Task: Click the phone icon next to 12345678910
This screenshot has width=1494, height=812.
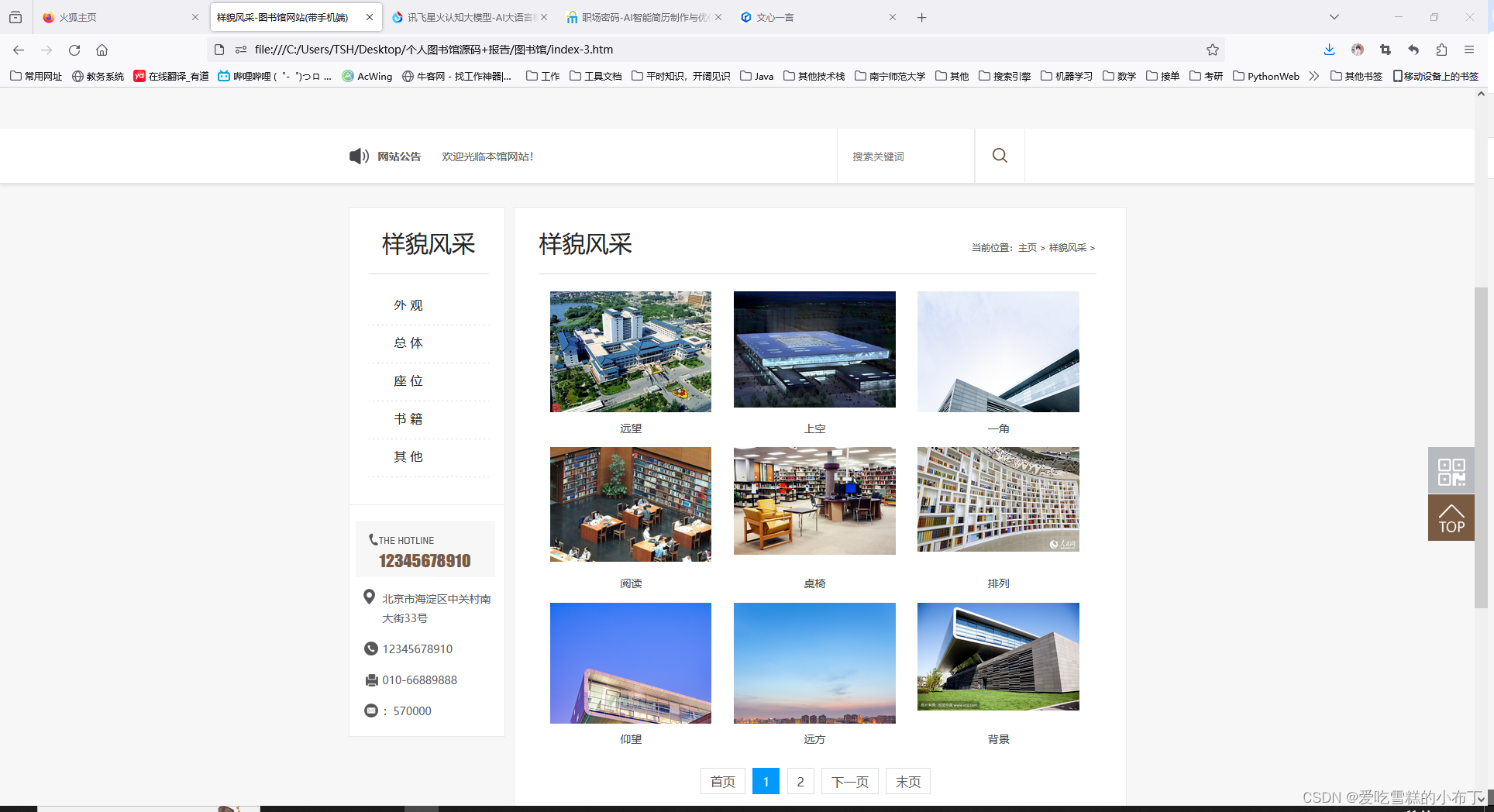Action: 371,649
